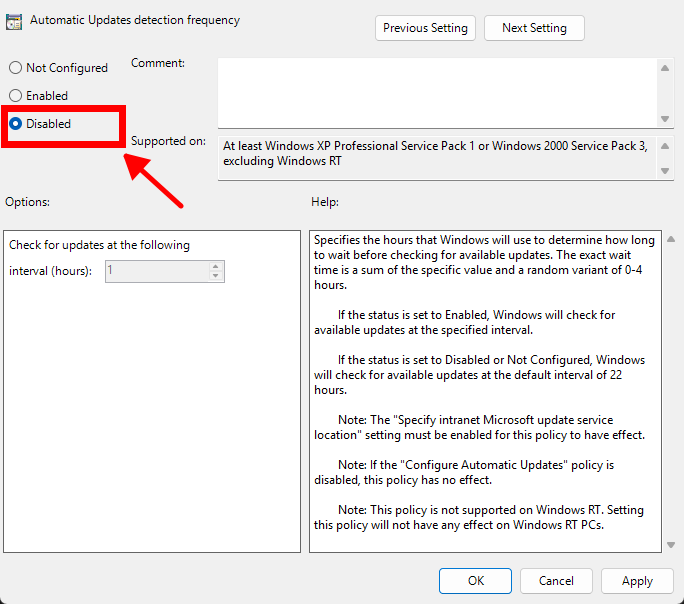Screen dimensions: 684x604
Task: Select the Not Configured radio button
Action: (x=15, y=68)
